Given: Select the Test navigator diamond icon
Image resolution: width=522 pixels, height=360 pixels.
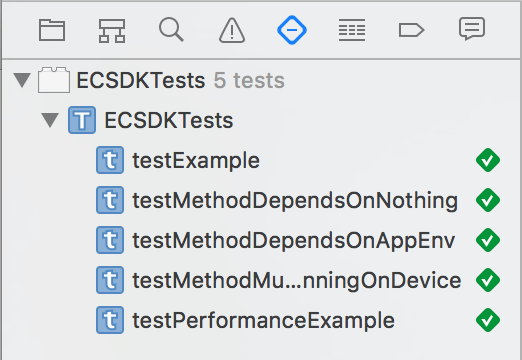Looking at the screenshot, I should tap(292, 30).
